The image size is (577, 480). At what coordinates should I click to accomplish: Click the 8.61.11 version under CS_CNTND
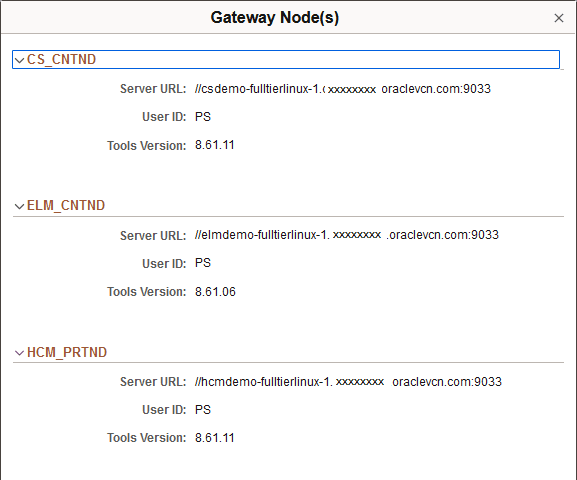(215, 145)
